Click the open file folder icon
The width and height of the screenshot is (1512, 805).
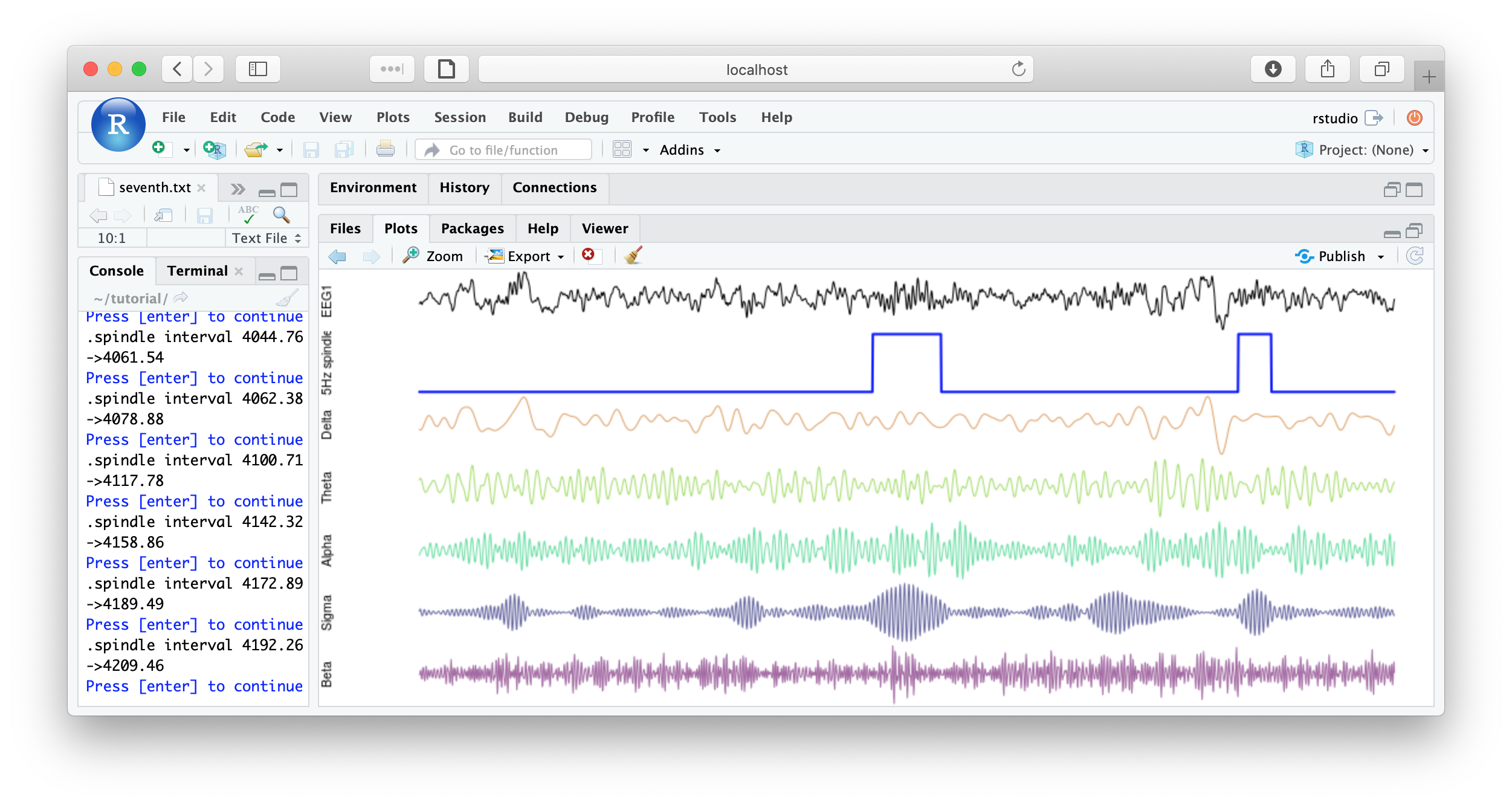(256, 149)
